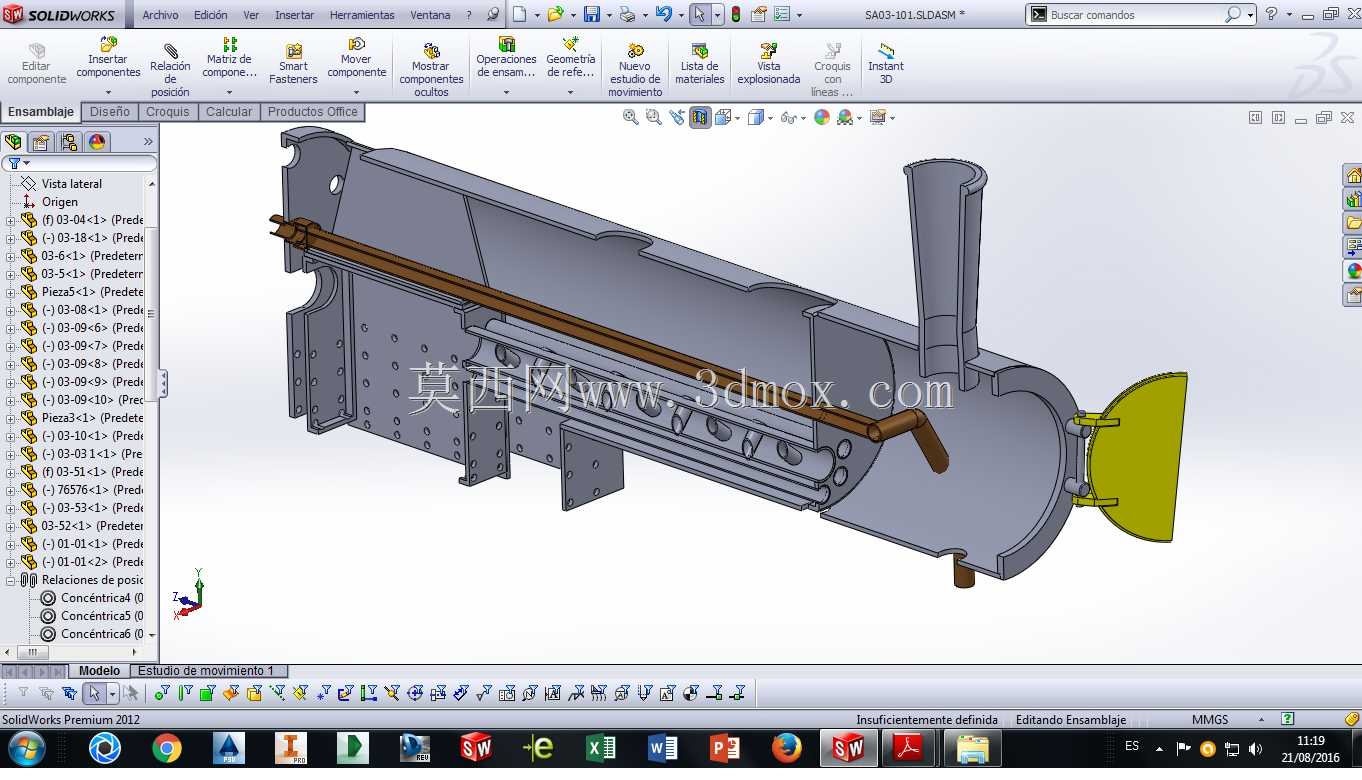This screenshot has height=780, width=1362.
Task: Collapse the Relaciones de posición folder
Action: [x=11, y=580]
